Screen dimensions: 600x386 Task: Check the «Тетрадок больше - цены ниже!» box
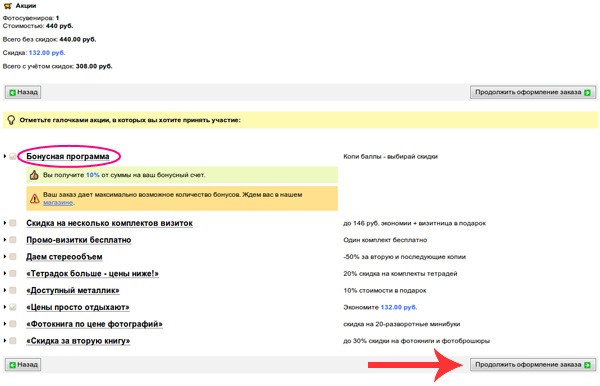[13, 274]
